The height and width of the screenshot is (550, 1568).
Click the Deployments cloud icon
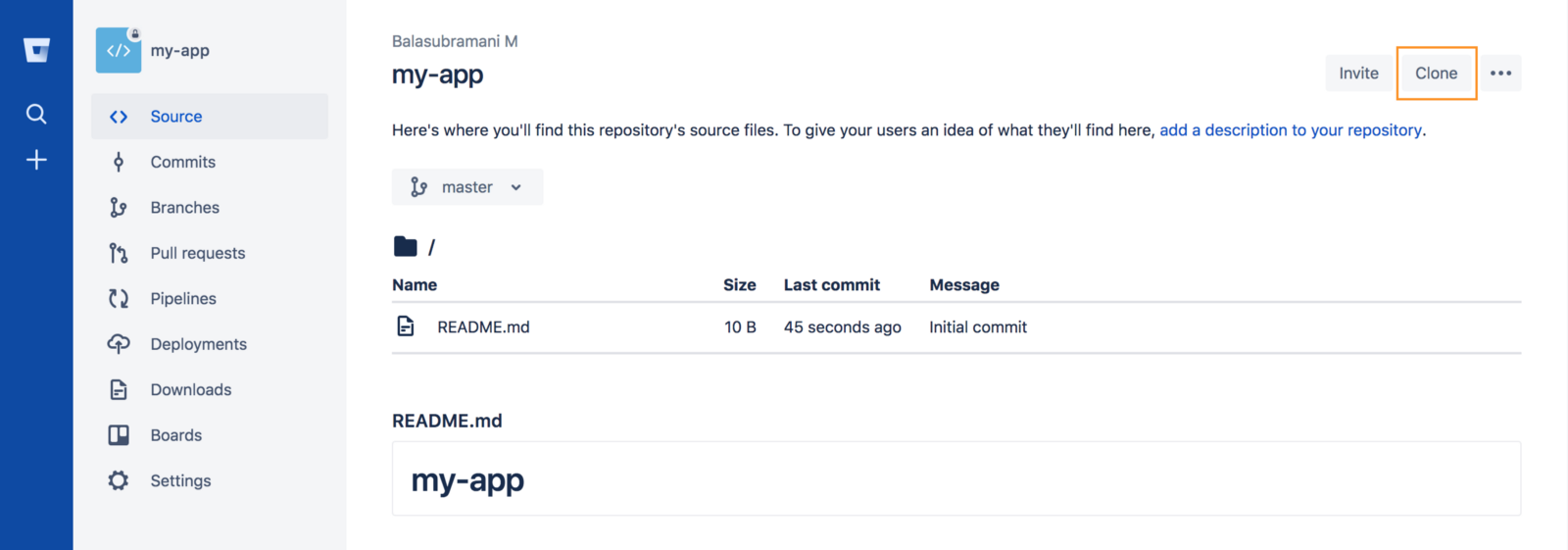pos(119,344)
